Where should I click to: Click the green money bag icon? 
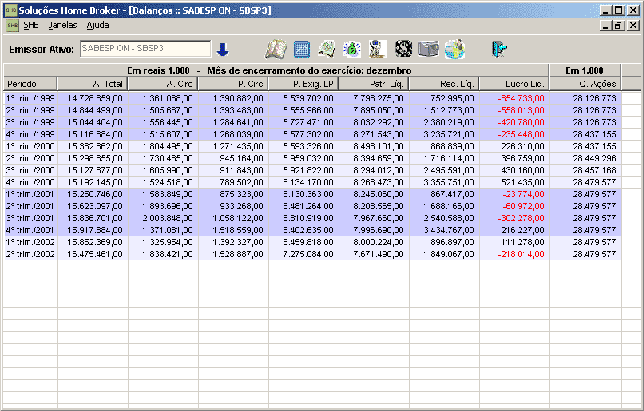[x=352, y=49]
